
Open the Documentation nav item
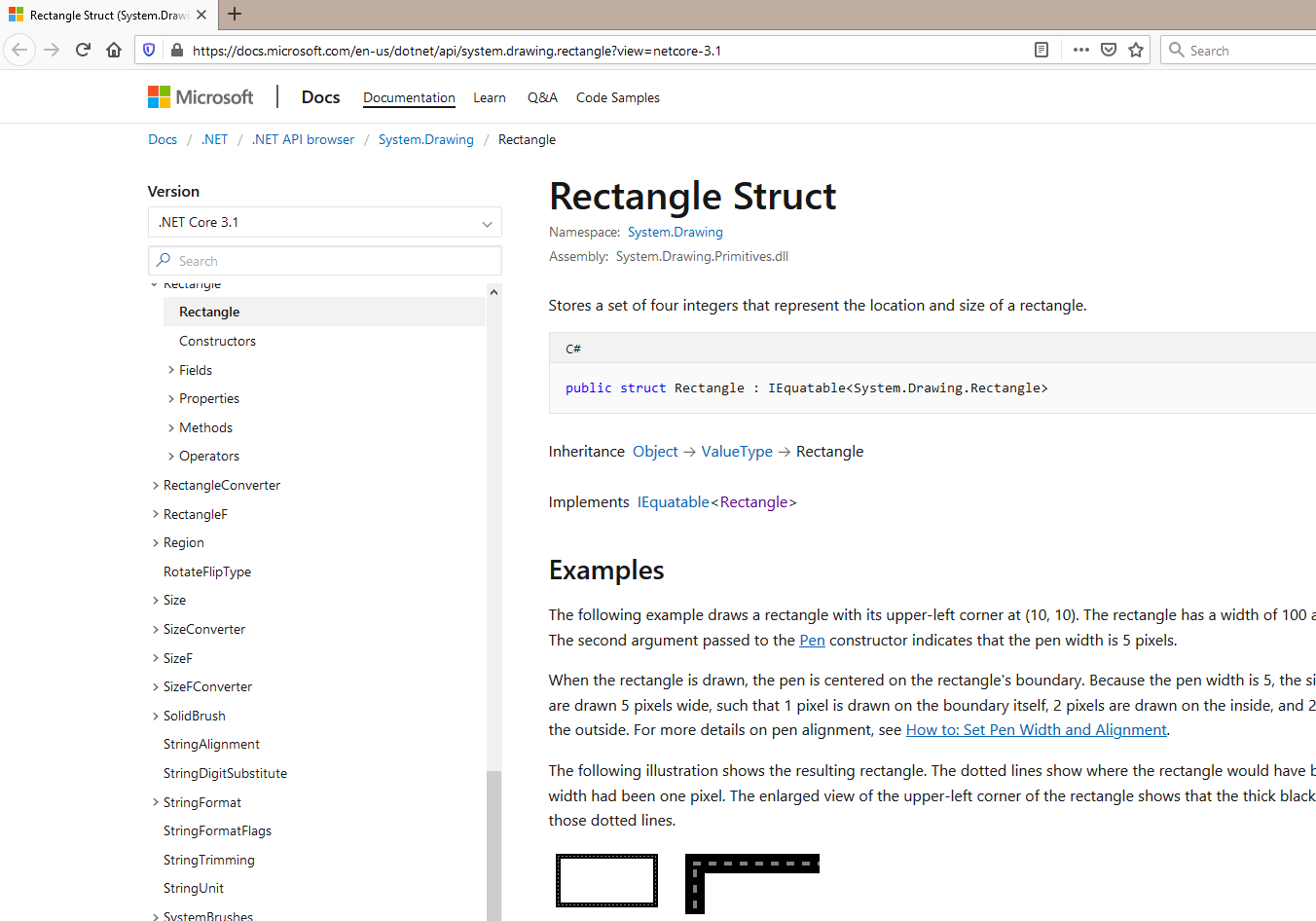pyautogui.click(x=409, y=97)
